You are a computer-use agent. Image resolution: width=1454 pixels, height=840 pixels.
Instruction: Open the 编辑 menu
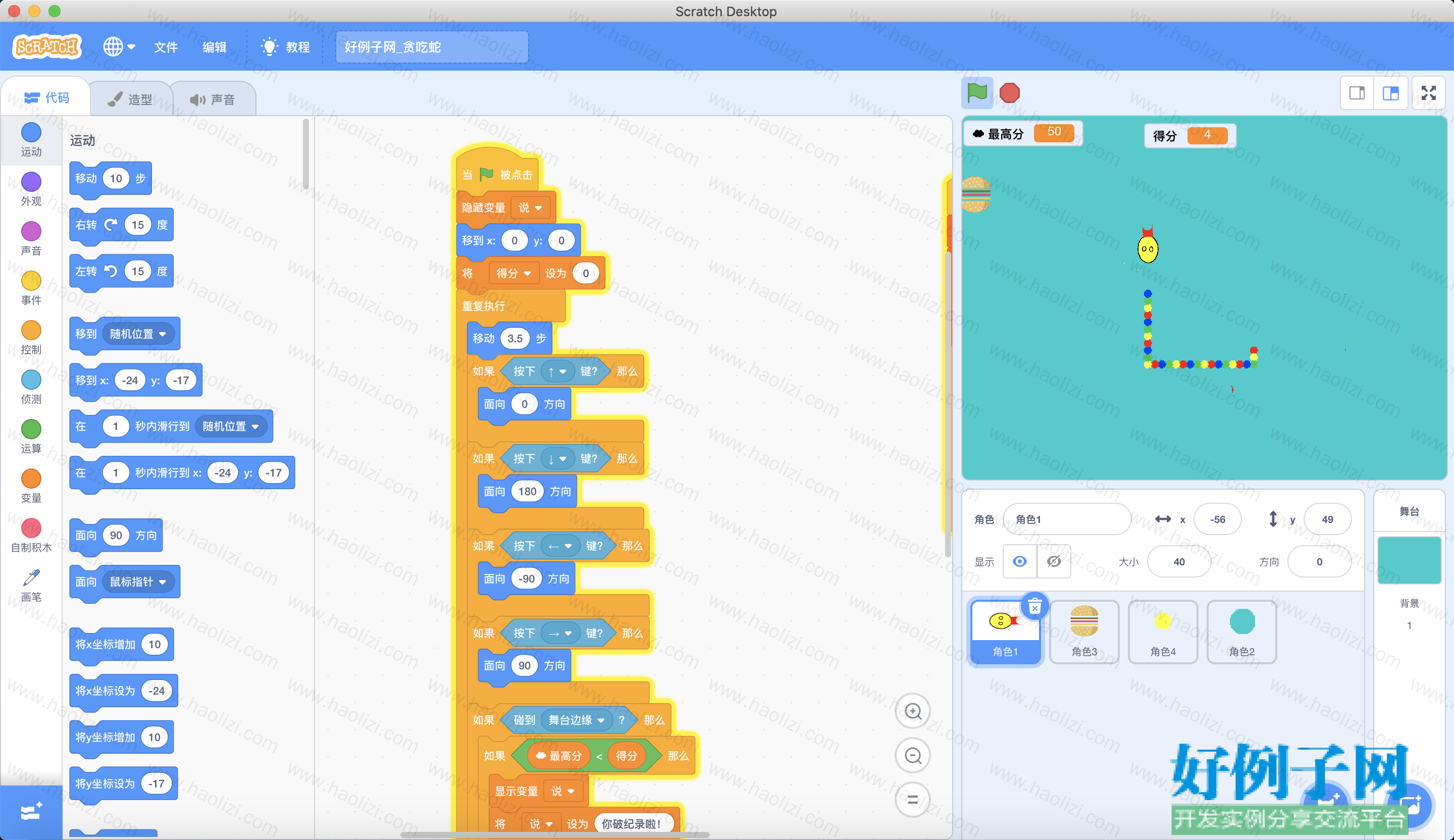(x=215, y=47)
